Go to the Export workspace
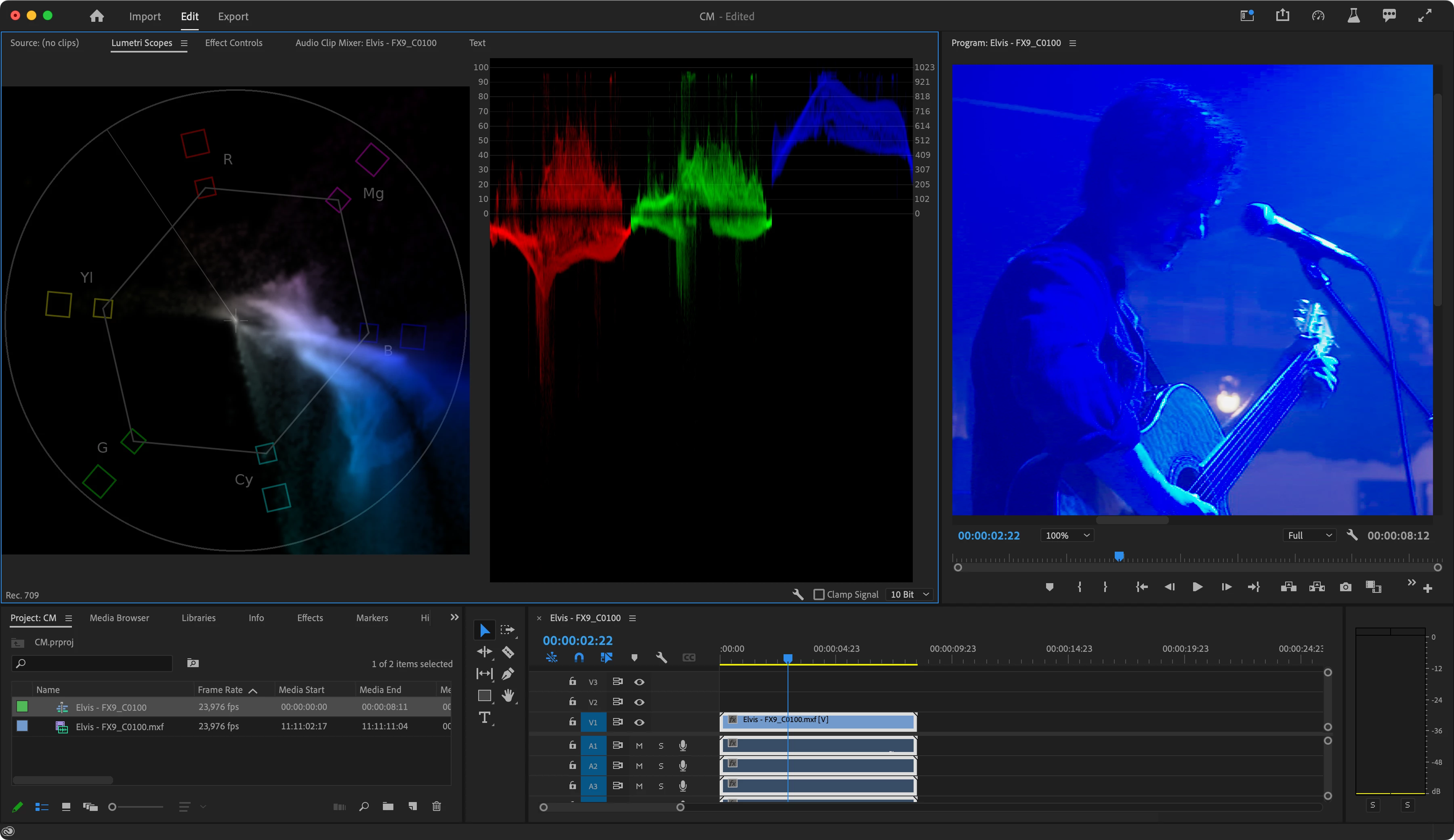 coord(233,16)
